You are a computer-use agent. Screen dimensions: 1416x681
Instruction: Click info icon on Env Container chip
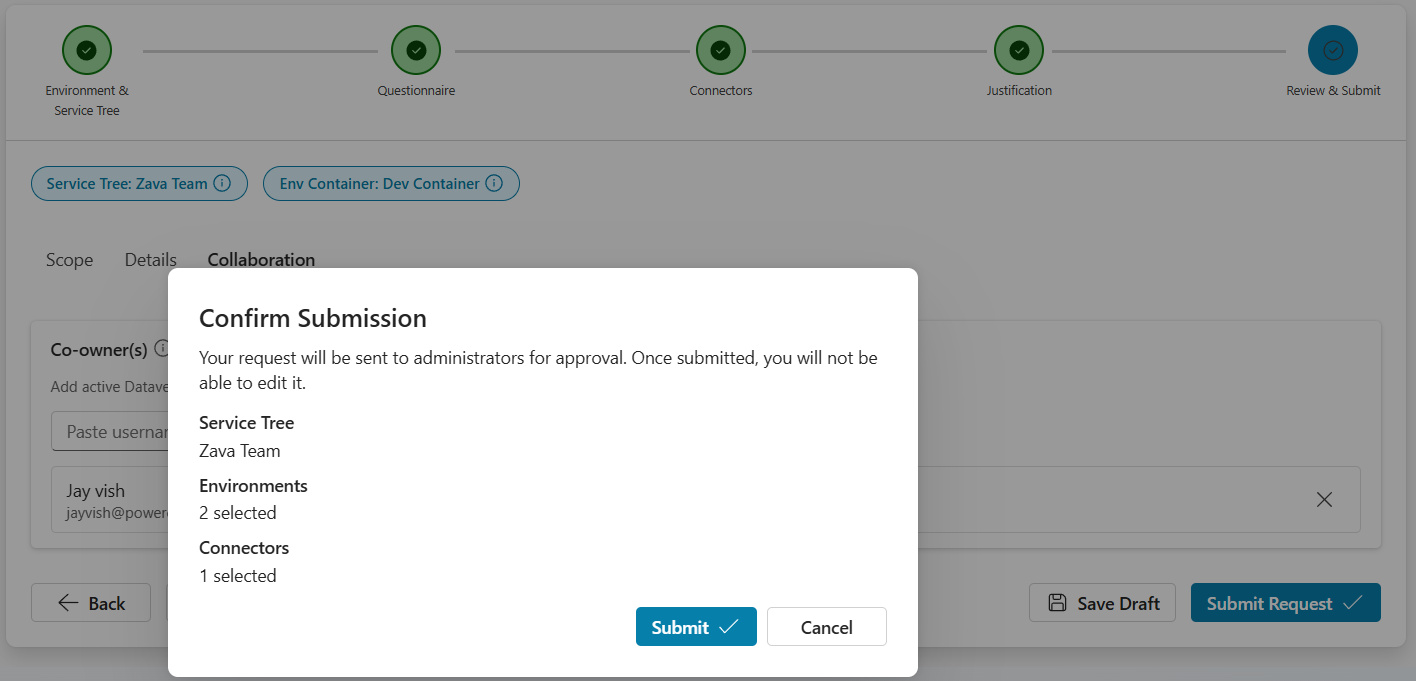click(x=494, y=184)
